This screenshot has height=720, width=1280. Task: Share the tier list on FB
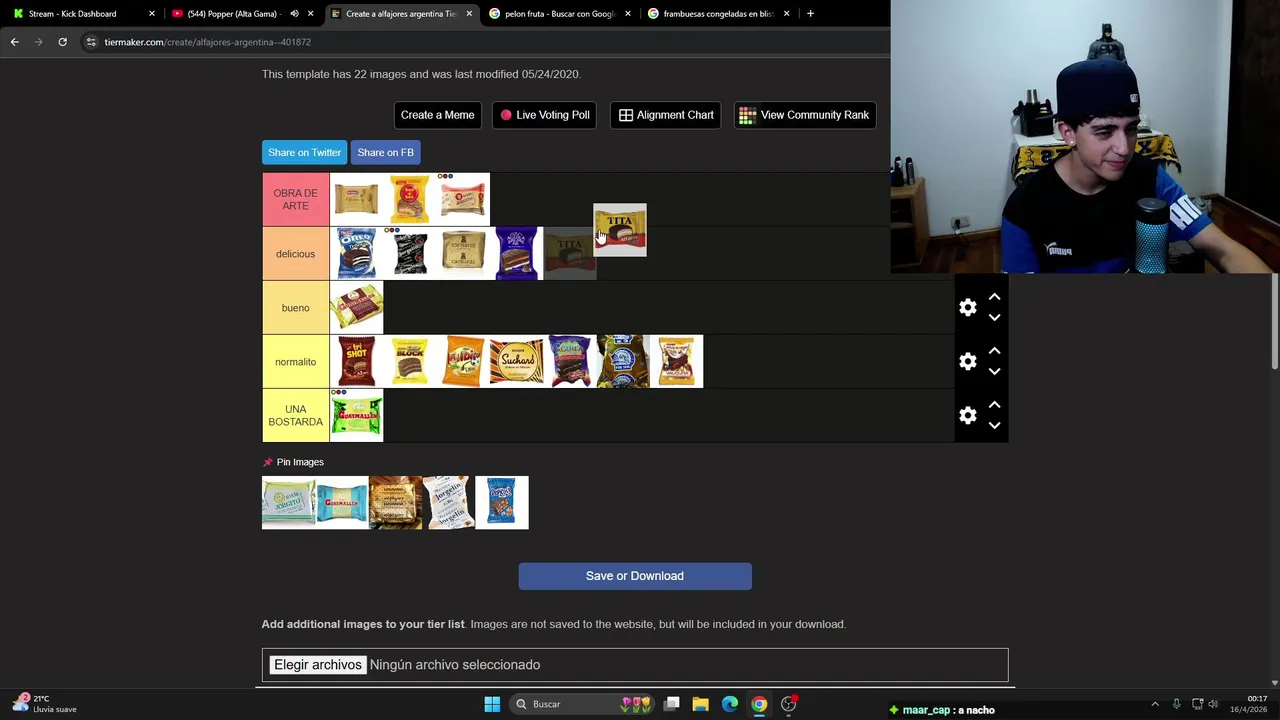[x=385, y=152]
